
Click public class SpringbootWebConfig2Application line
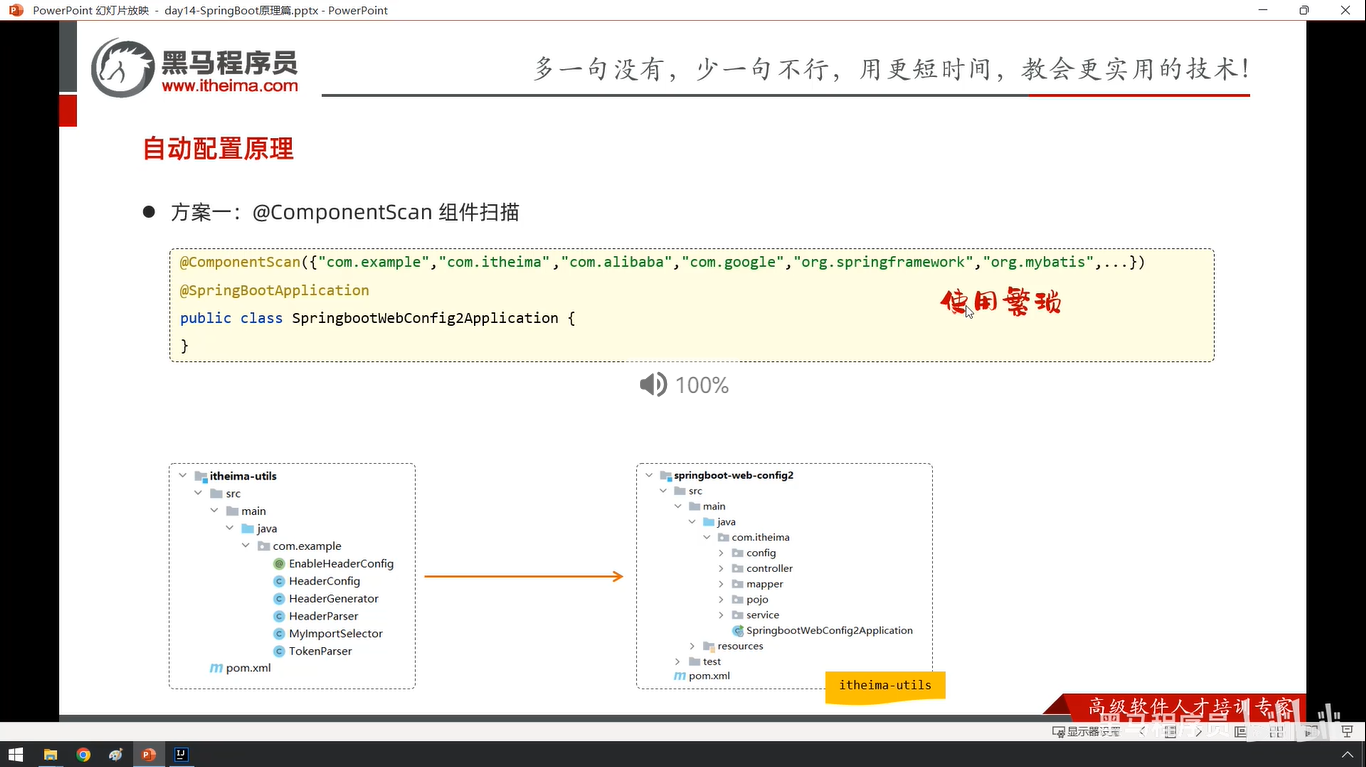pyautogui.click(x=378, y=318)
